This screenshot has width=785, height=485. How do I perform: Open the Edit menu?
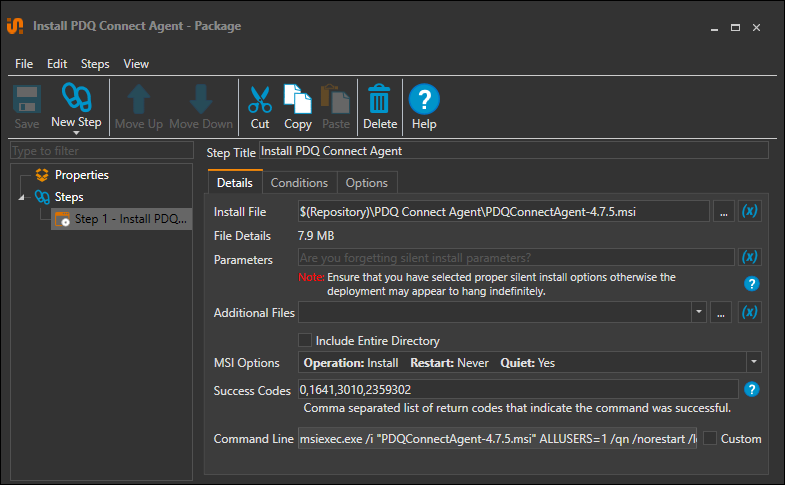(x=57, y=64)
